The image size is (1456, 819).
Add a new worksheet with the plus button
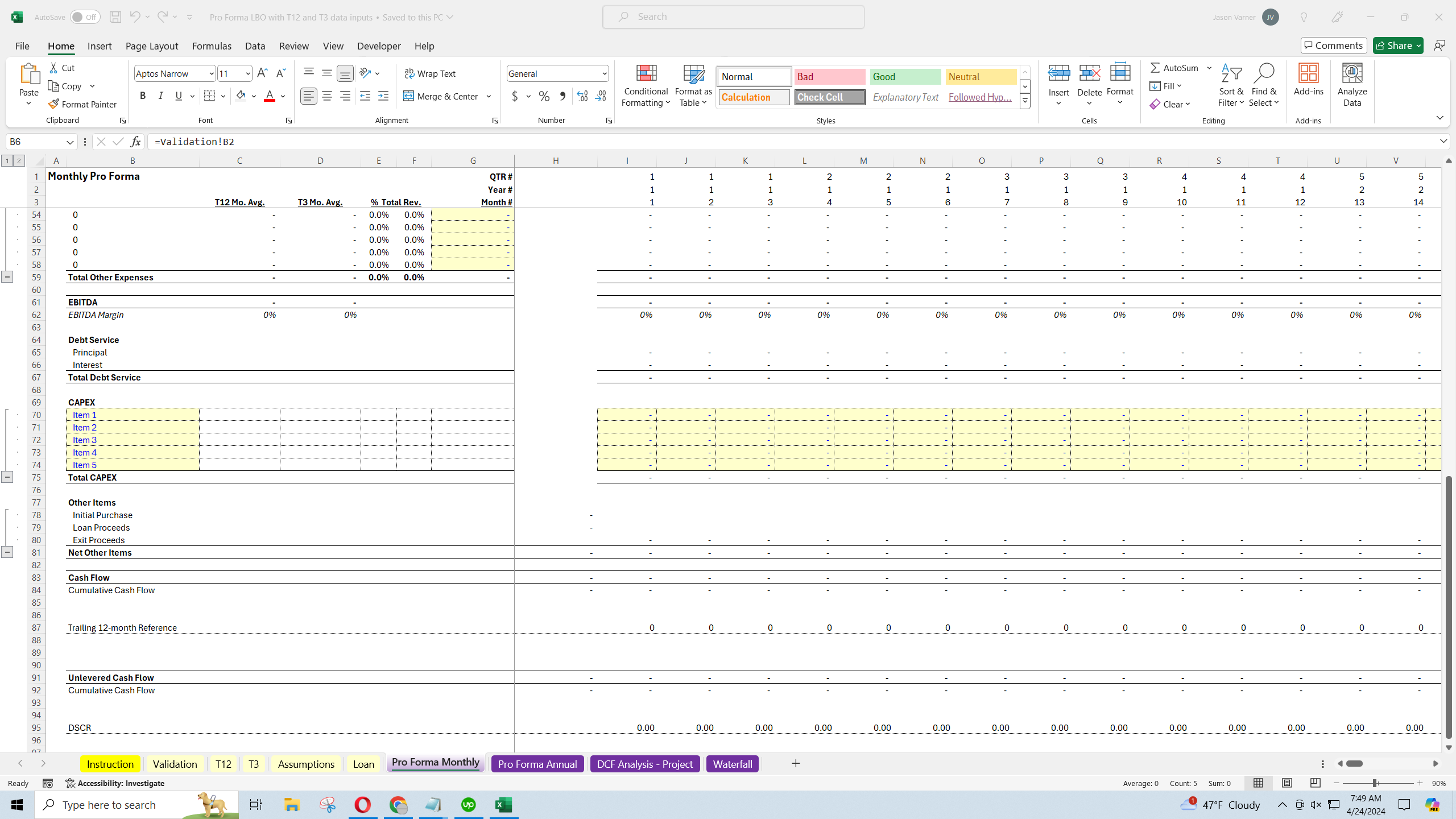tap(795, 763)
